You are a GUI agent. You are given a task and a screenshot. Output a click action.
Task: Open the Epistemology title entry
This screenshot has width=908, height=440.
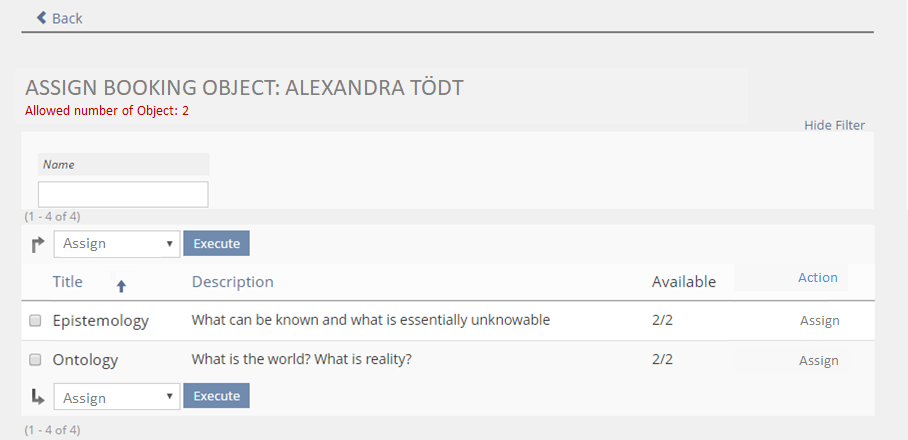(100, 321)
